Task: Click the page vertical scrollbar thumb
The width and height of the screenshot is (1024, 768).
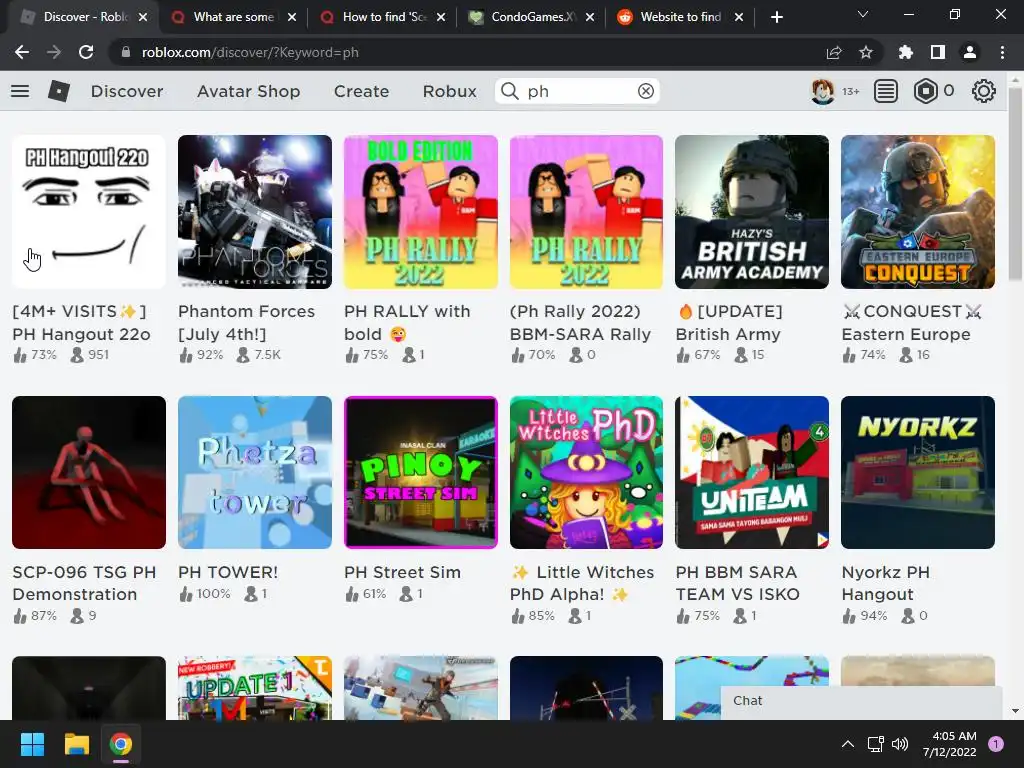Action: tap(1016, 184)
